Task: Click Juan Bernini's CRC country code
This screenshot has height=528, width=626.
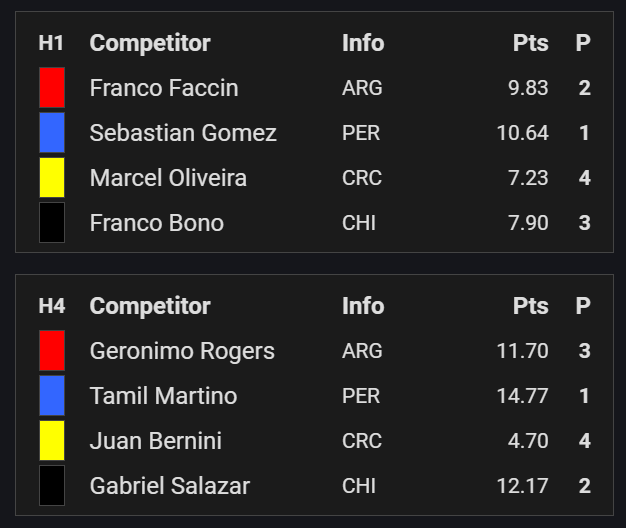Action: point(362,441)
